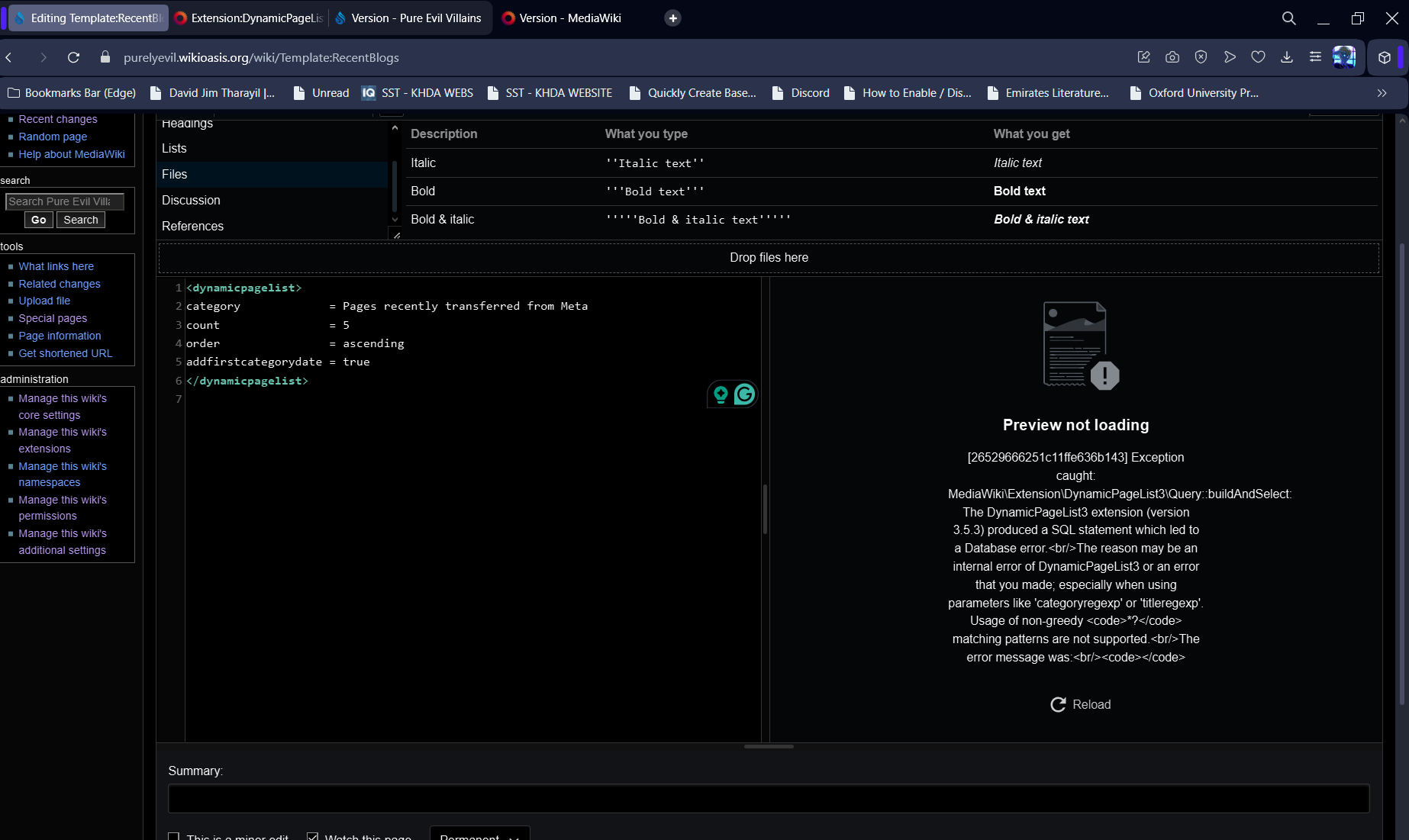Reload the current browser page

tap(74, 57)
